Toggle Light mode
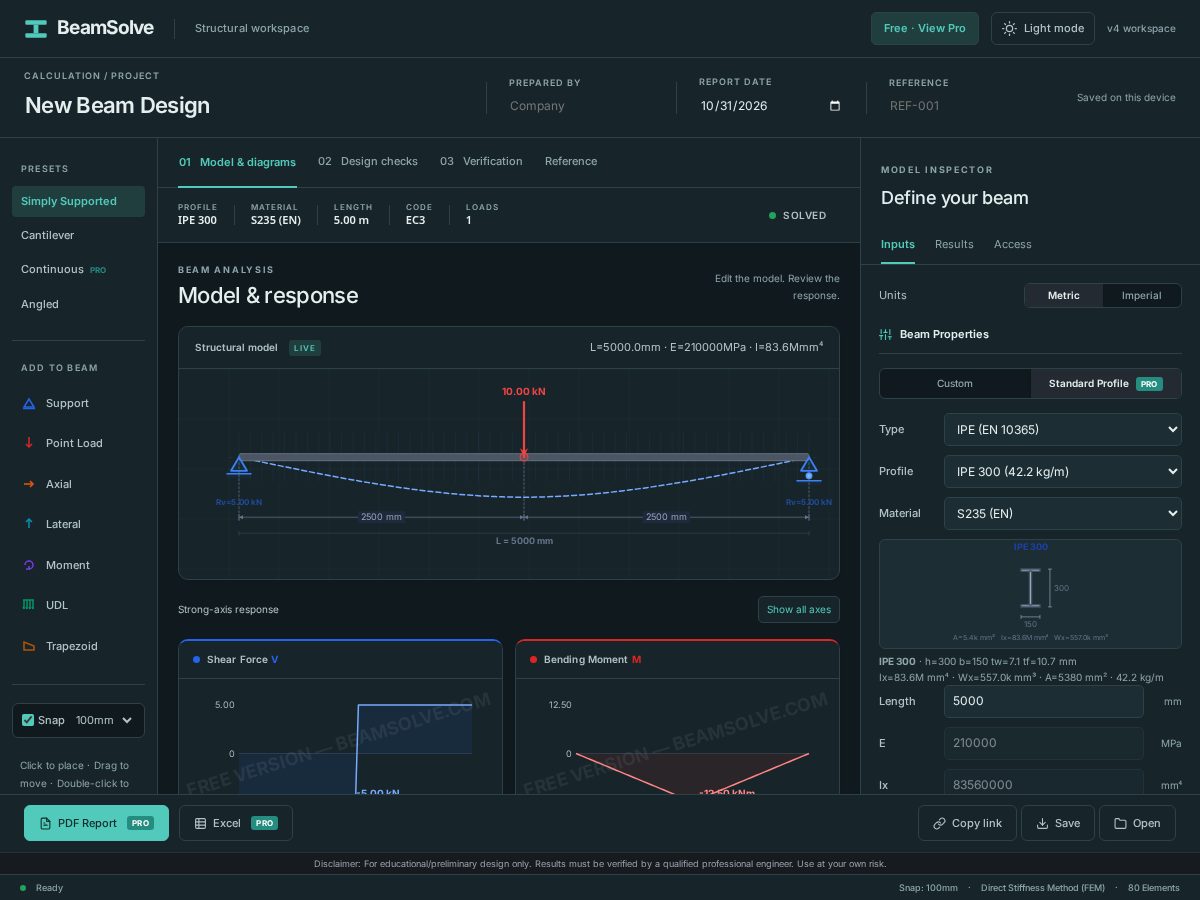The width and height of the screenshot is (1200, 900). [x=1043, y=28]
